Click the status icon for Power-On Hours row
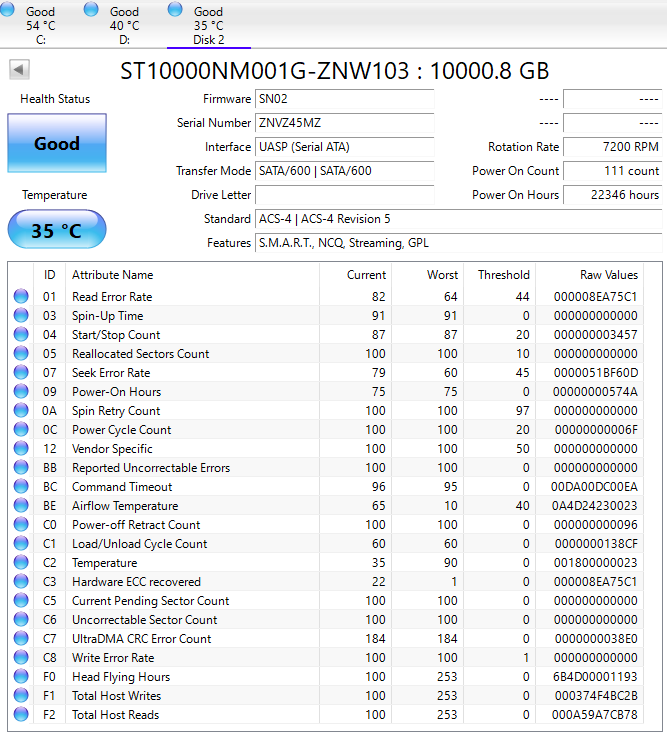 tap(21, 391)
